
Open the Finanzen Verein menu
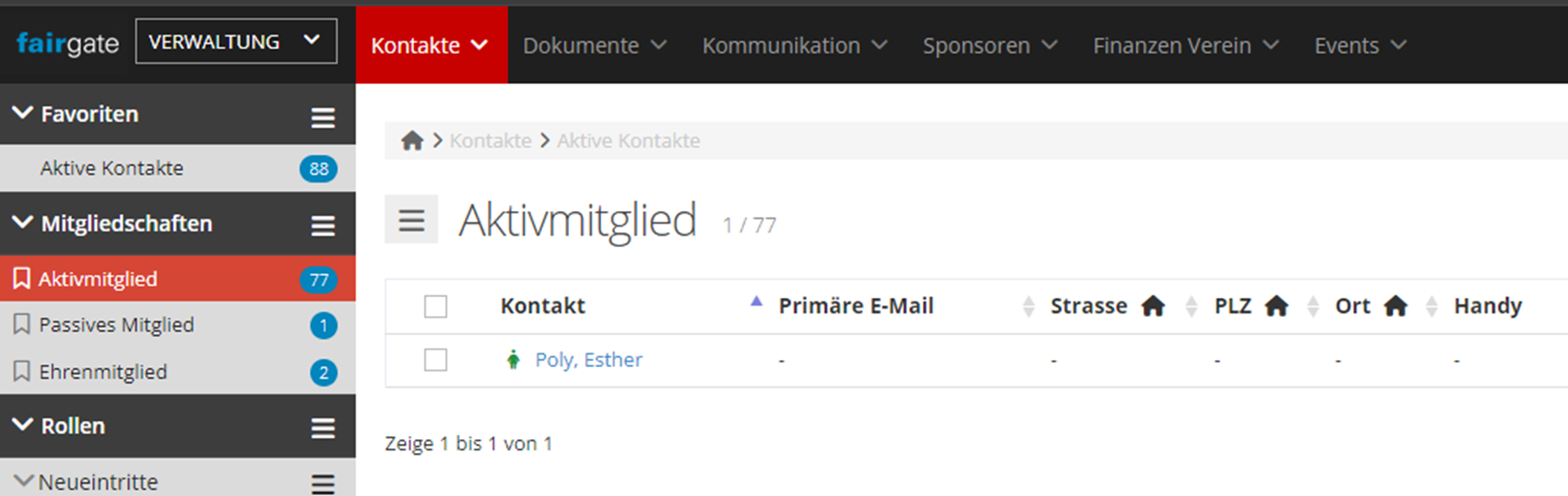point(1186,45)
